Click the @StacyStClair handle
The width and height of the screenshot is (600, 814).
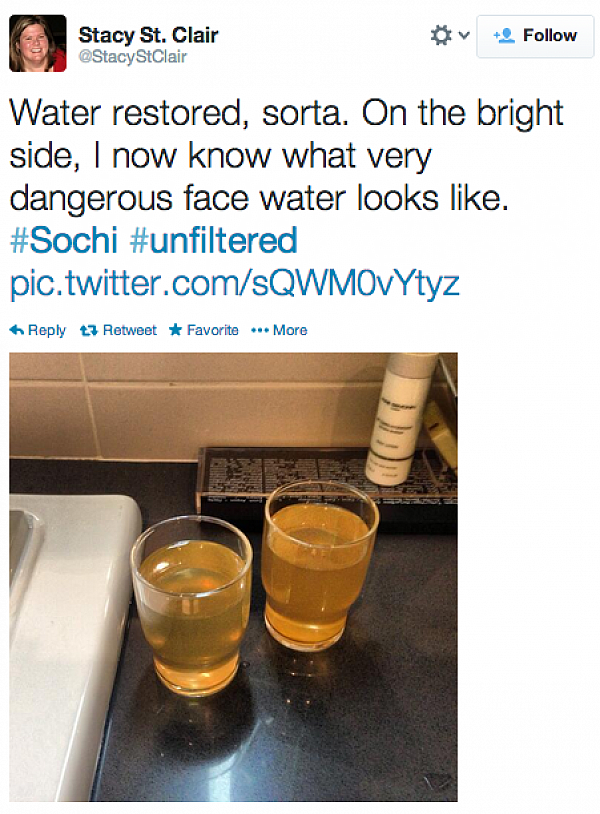point(132,57)
